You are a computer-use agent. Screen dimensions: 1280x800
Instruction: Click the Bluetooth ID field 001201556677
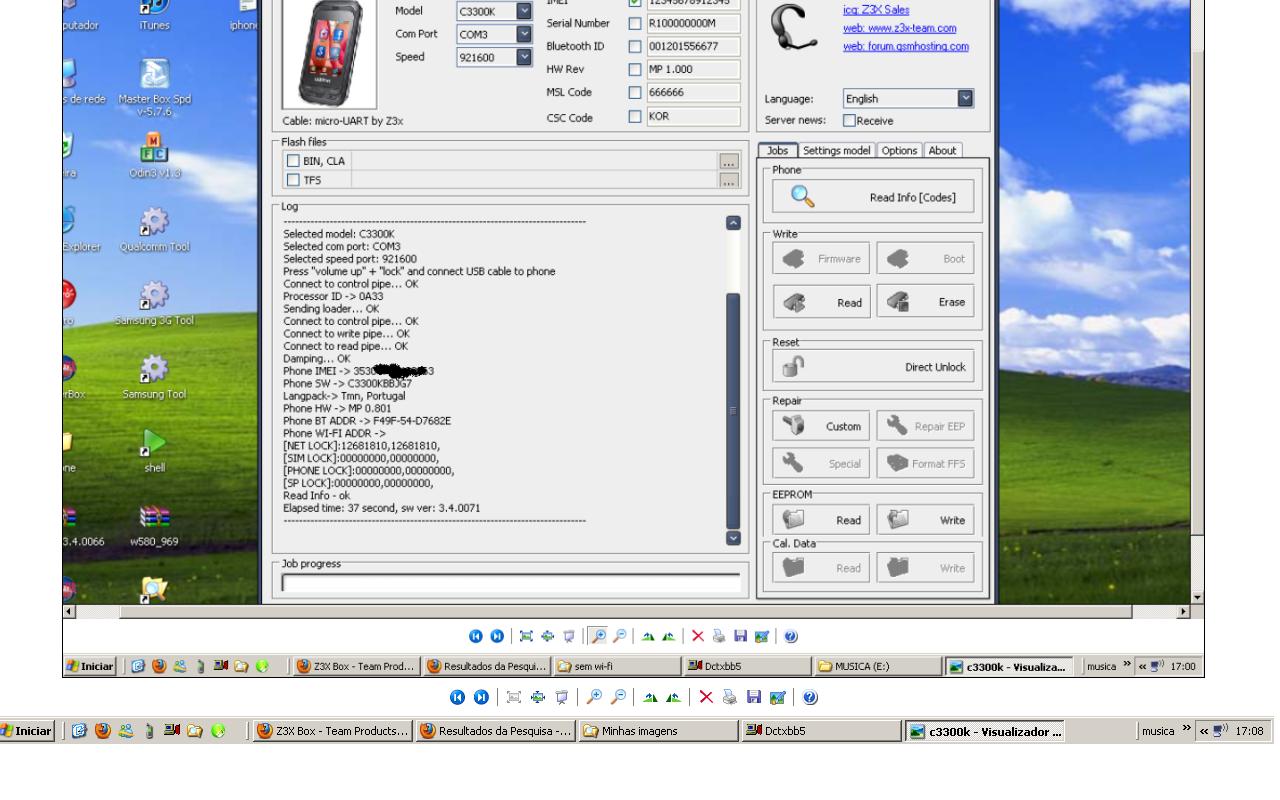[691, 46]
